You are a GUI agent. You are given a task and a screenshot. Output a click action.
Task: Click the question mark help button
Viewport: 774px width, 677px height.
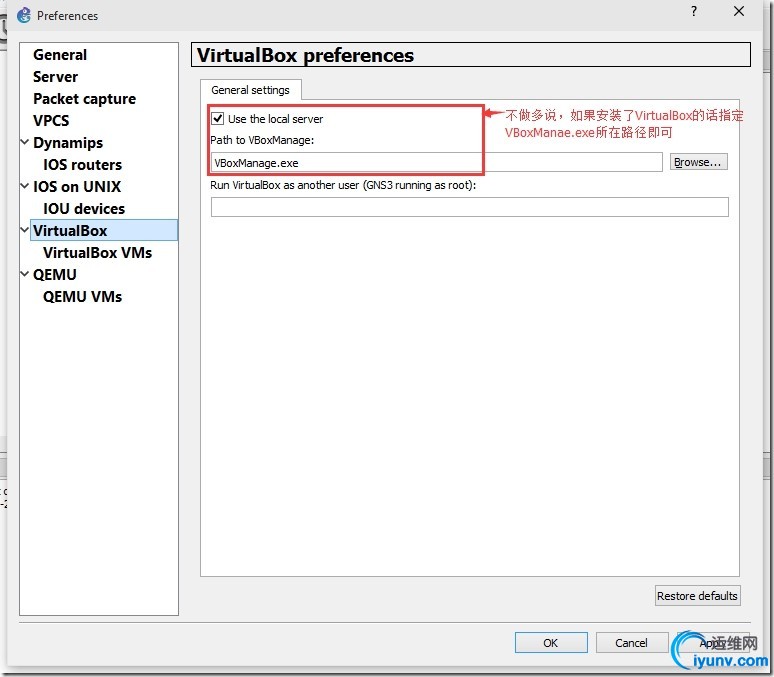(x=694, y=11)
